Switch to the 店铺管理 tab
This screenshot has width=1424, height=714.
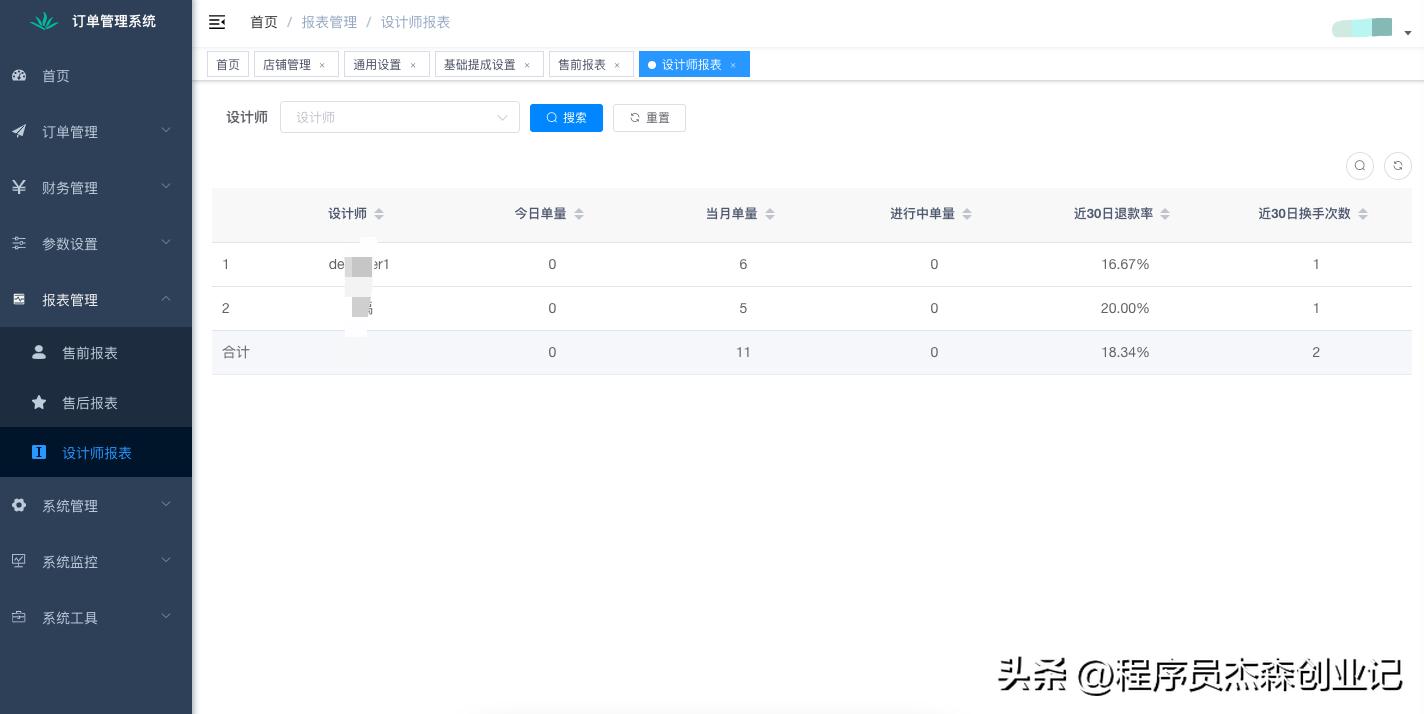288,64
